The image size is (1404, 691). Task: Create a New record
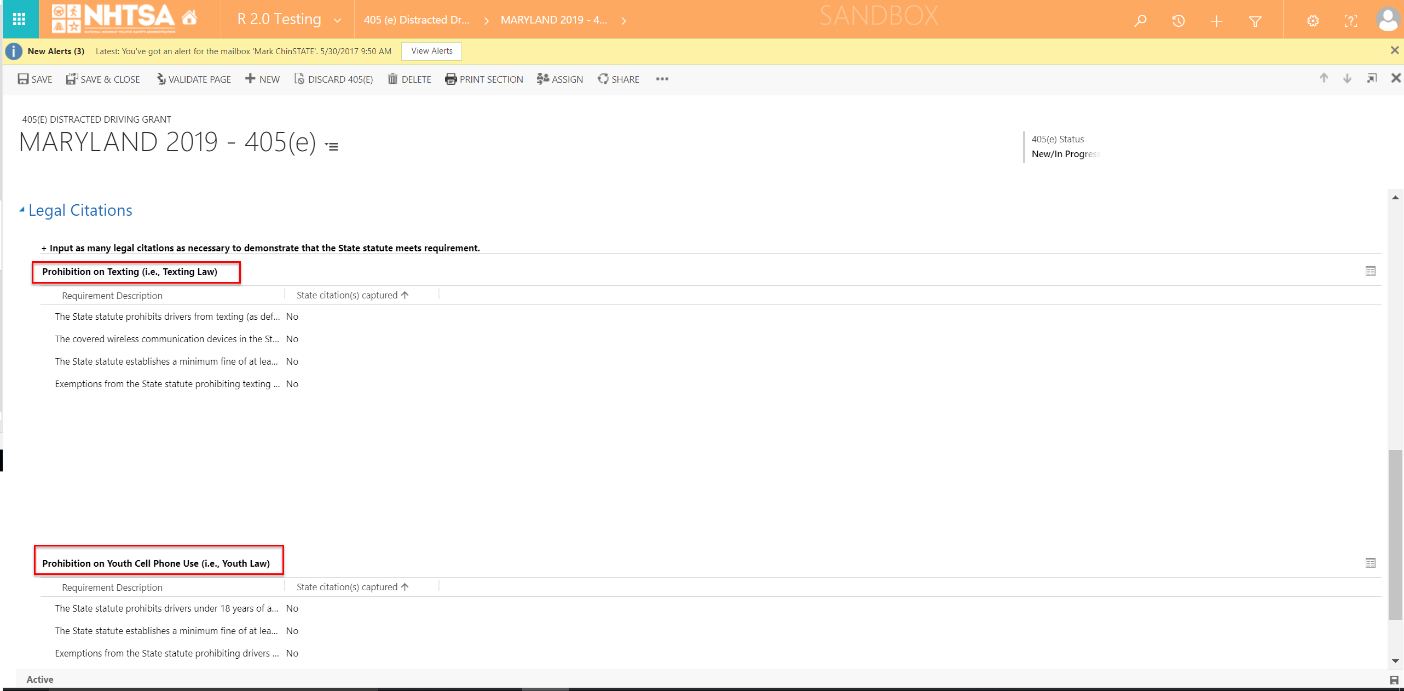[263, 79]
